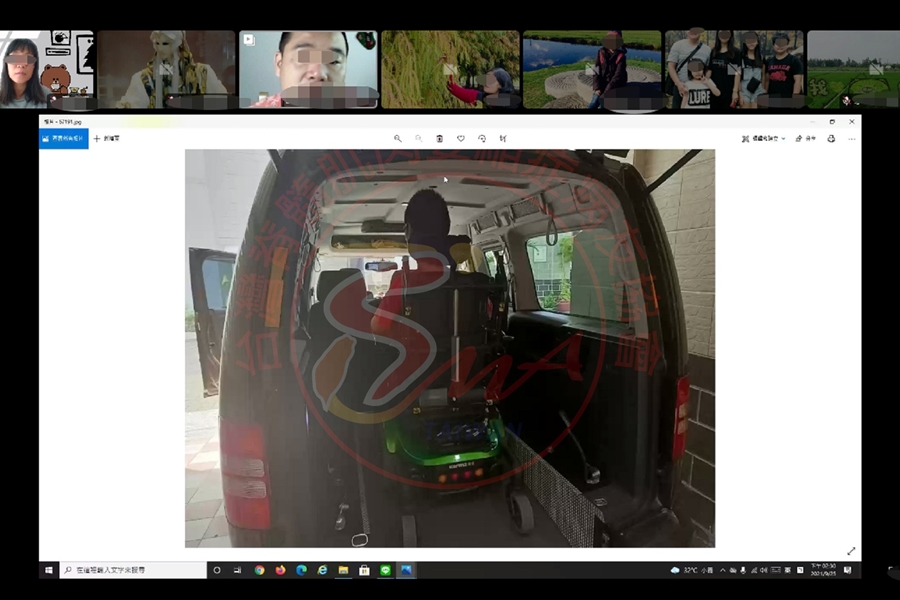Launch Internet Explorer from the taskbar

[323, 570]
